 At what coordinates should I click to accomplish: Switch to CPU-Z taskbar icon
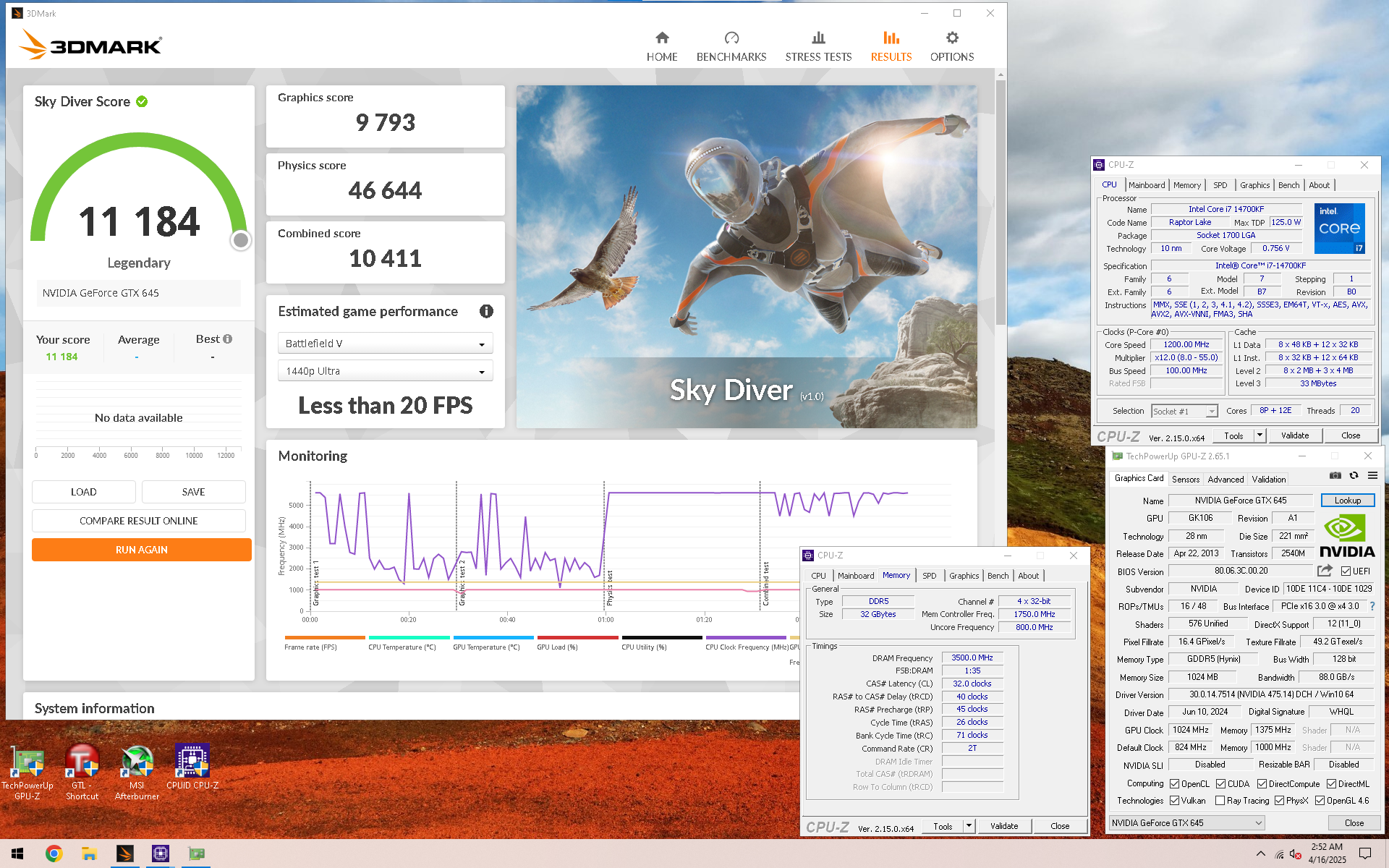(x=160, y=854)
